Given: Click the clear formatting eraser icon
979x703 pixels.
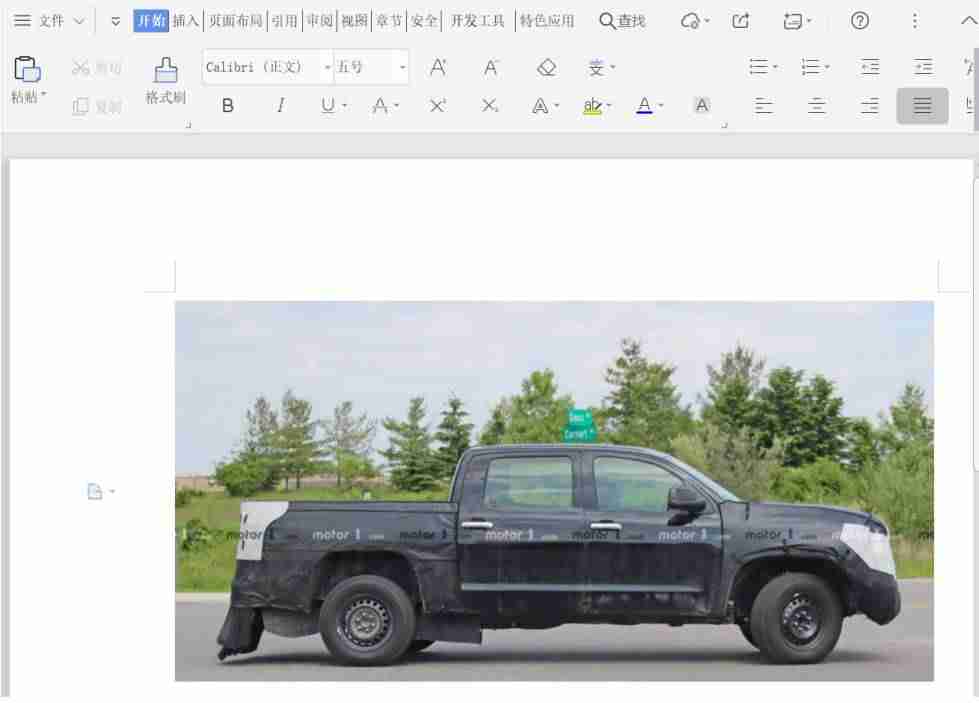Looking at the screenshot, I should [x=546, y=67].
